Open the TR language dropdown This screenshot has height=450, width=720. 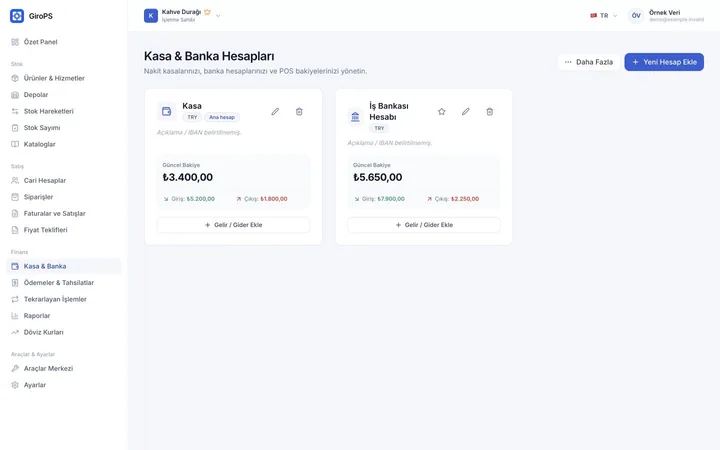[604, 16]
